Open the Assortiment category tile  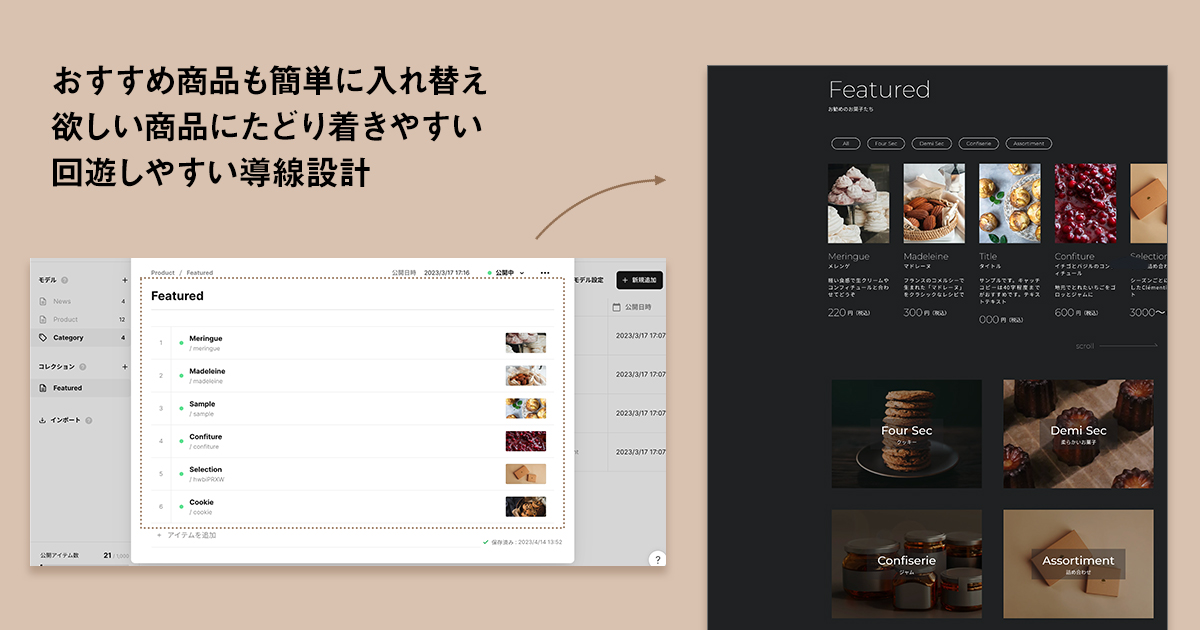1078,564
